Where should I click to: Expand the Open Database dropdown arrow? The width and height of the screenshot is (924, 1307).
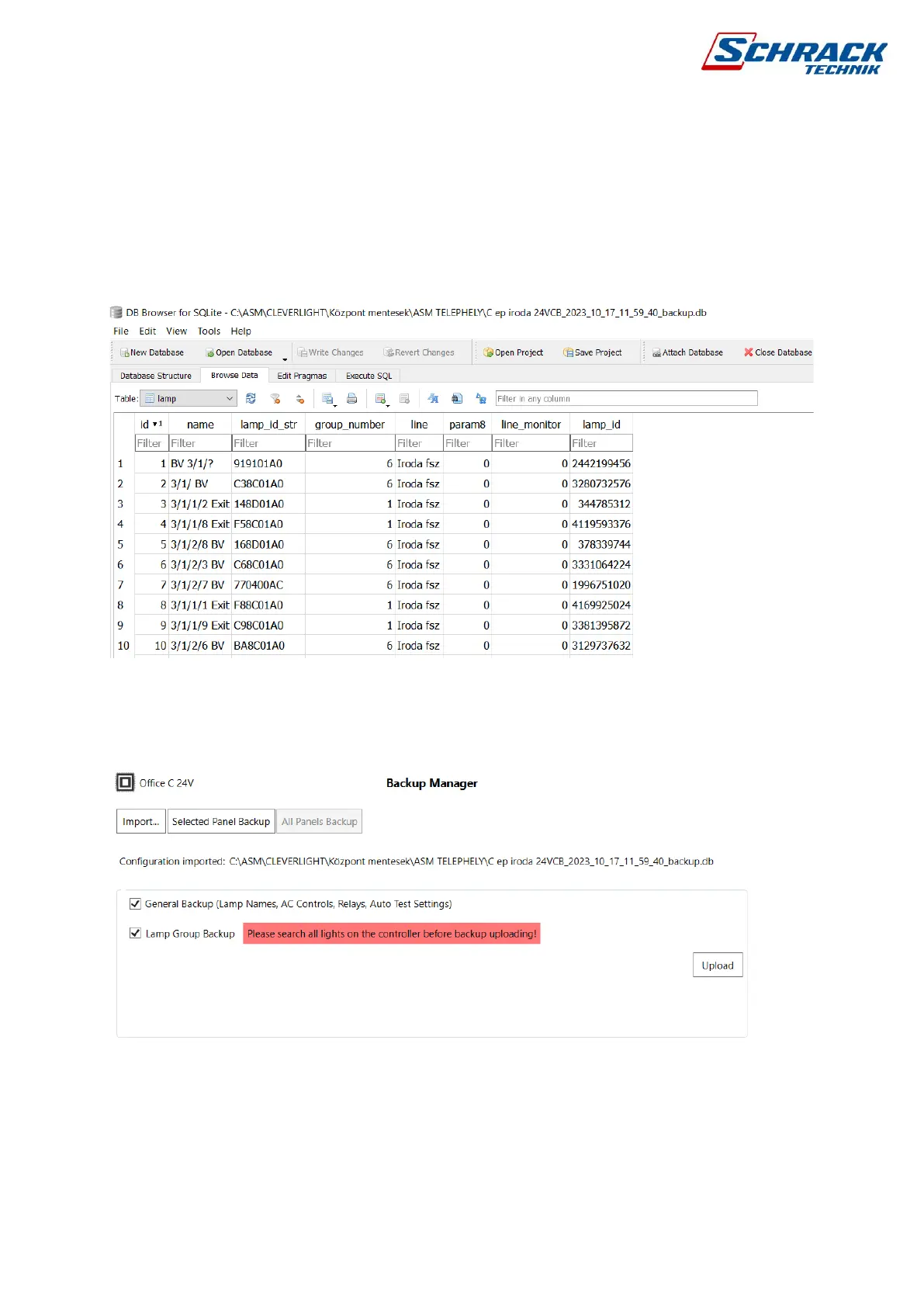coord(285,359)
